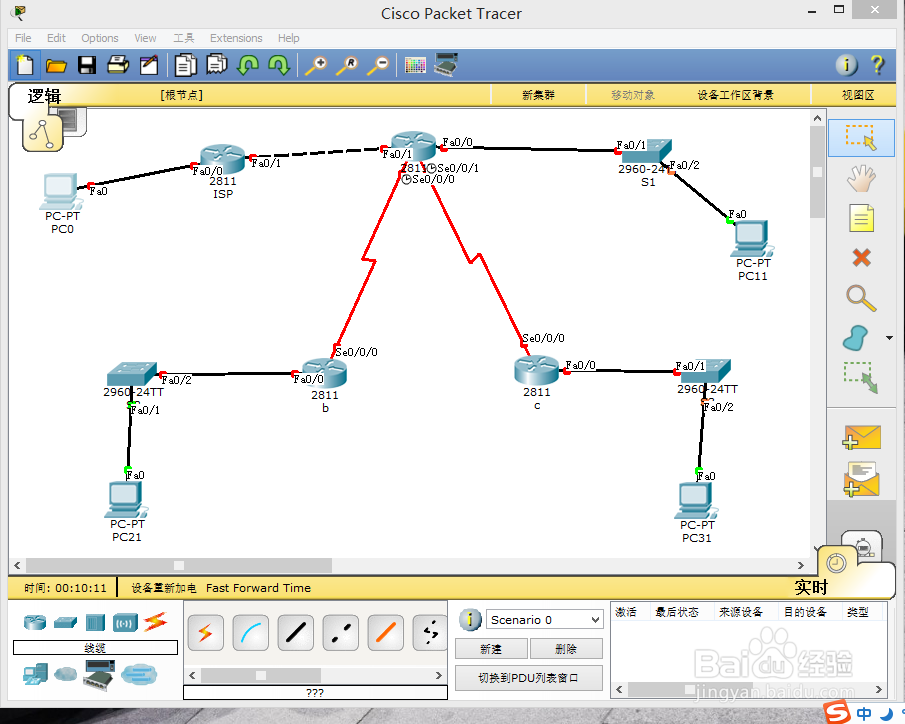Select the Wireless Devices category icon
This screenshot has height=724, width=905.
(x=125, y=622)
